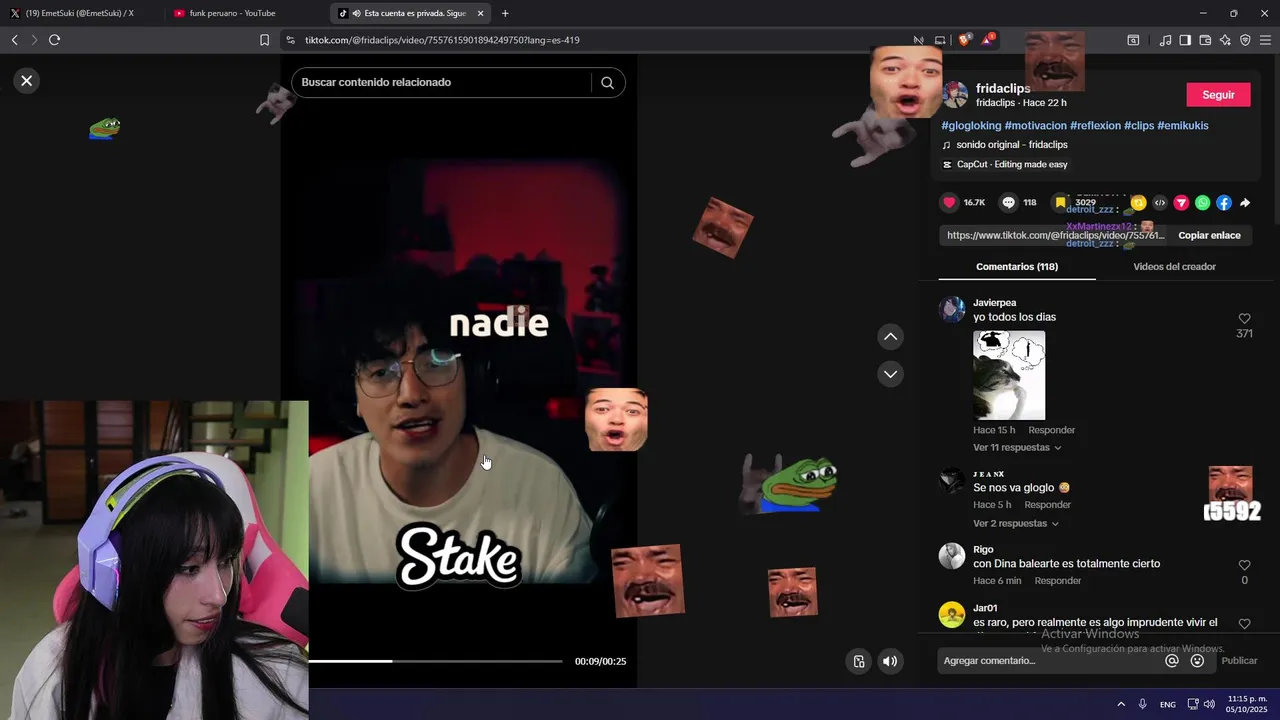Expand Ver 2 respuestas under JEANX comment
The width and height of the screenshot is (1280, 720).
1016,524
